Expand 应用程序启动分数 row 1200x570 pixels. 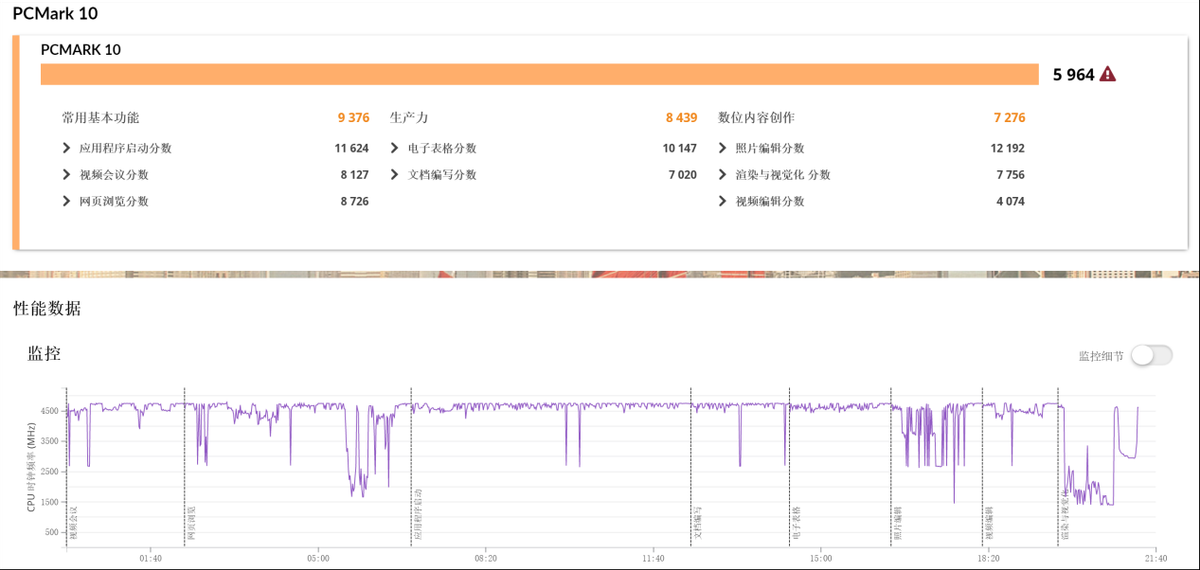[66, 148]
